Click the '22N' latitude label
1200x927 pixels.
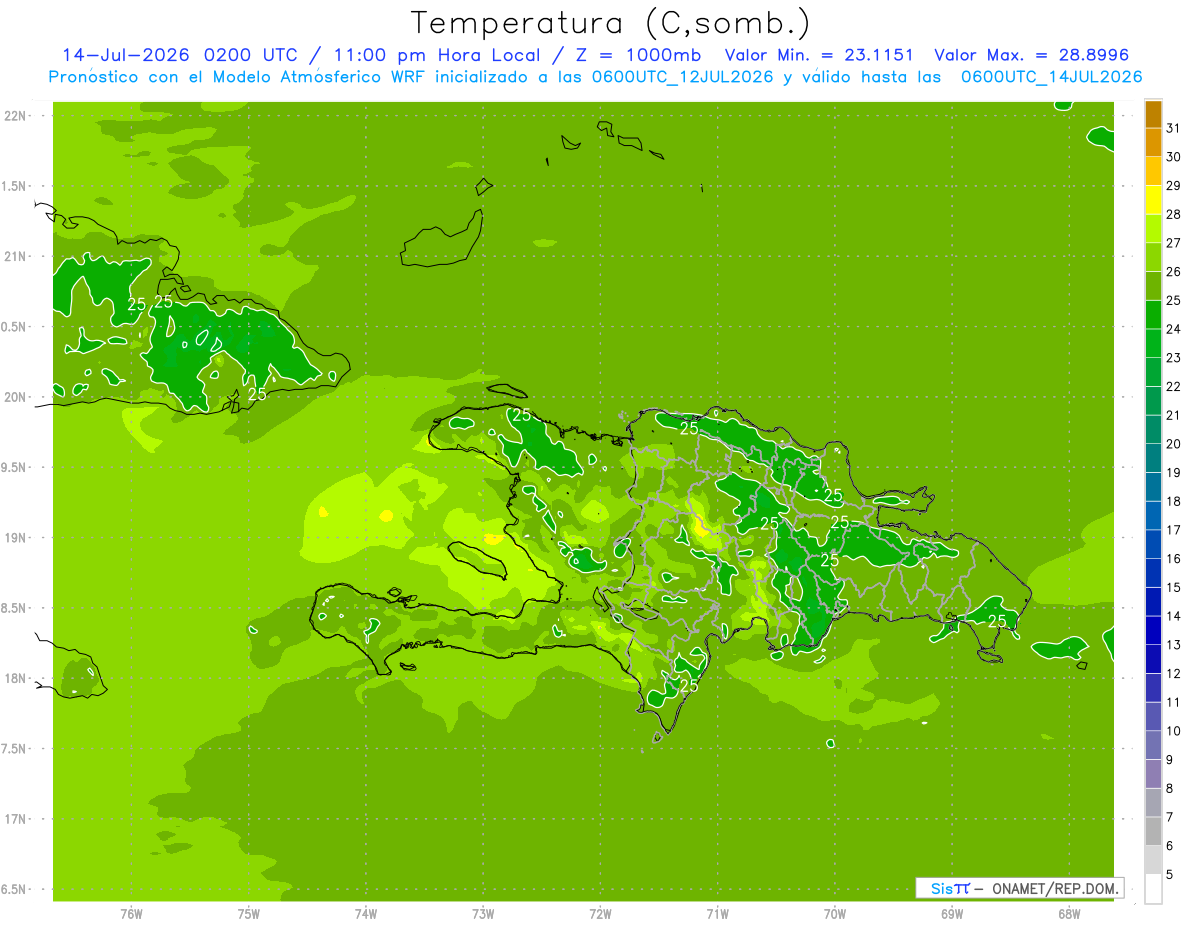click(16, 116)
